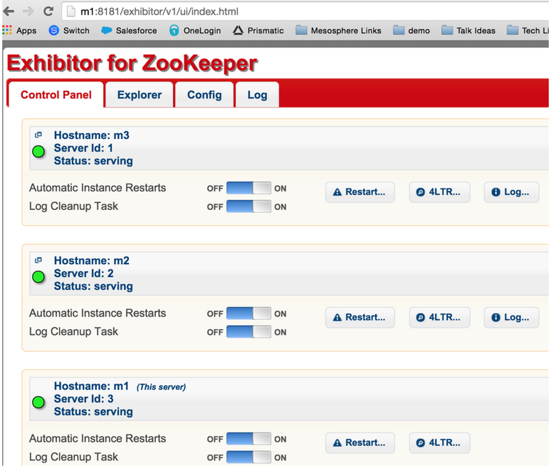The height and width of the screenshot is (467, 551).
Task: Open the Switch bookmark
Action: click(69, 31)
